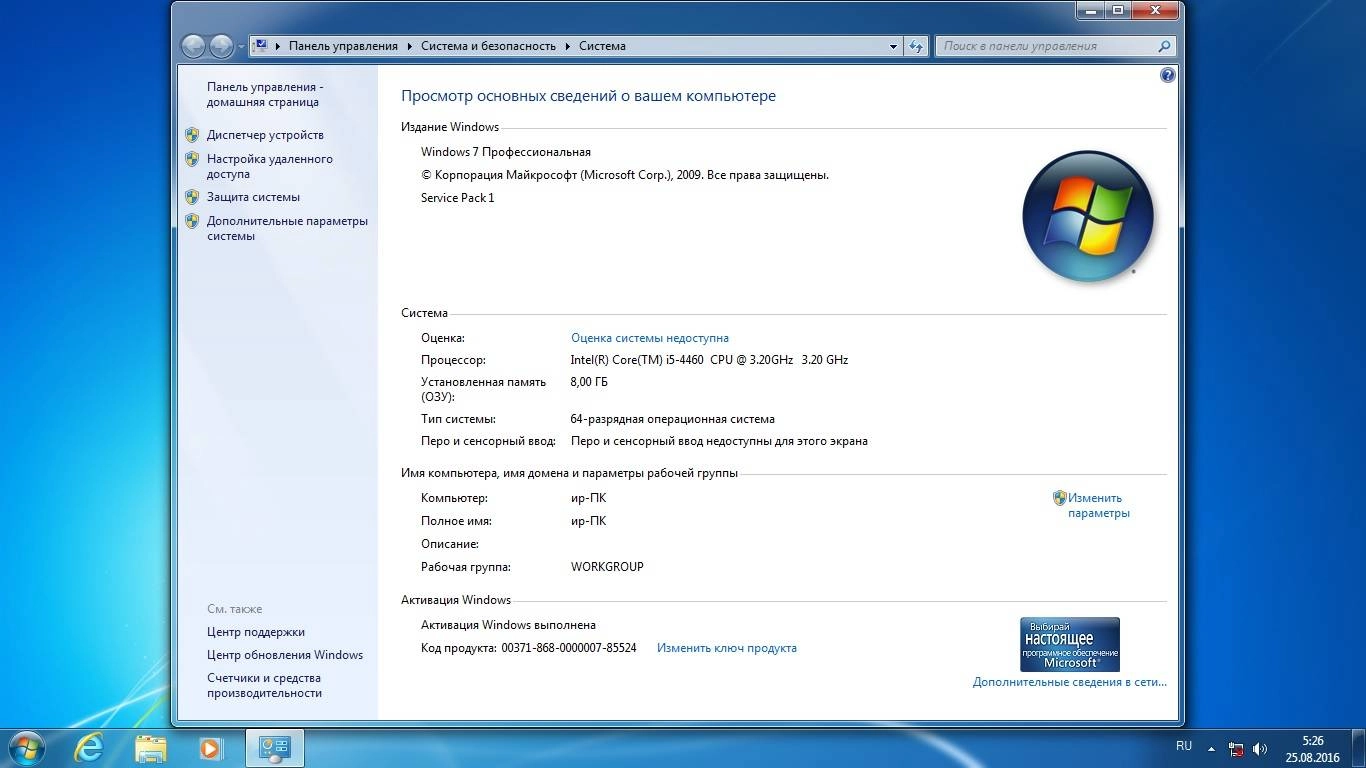Open Windows Explorer folder icon on taskbar

coord(151,748)
